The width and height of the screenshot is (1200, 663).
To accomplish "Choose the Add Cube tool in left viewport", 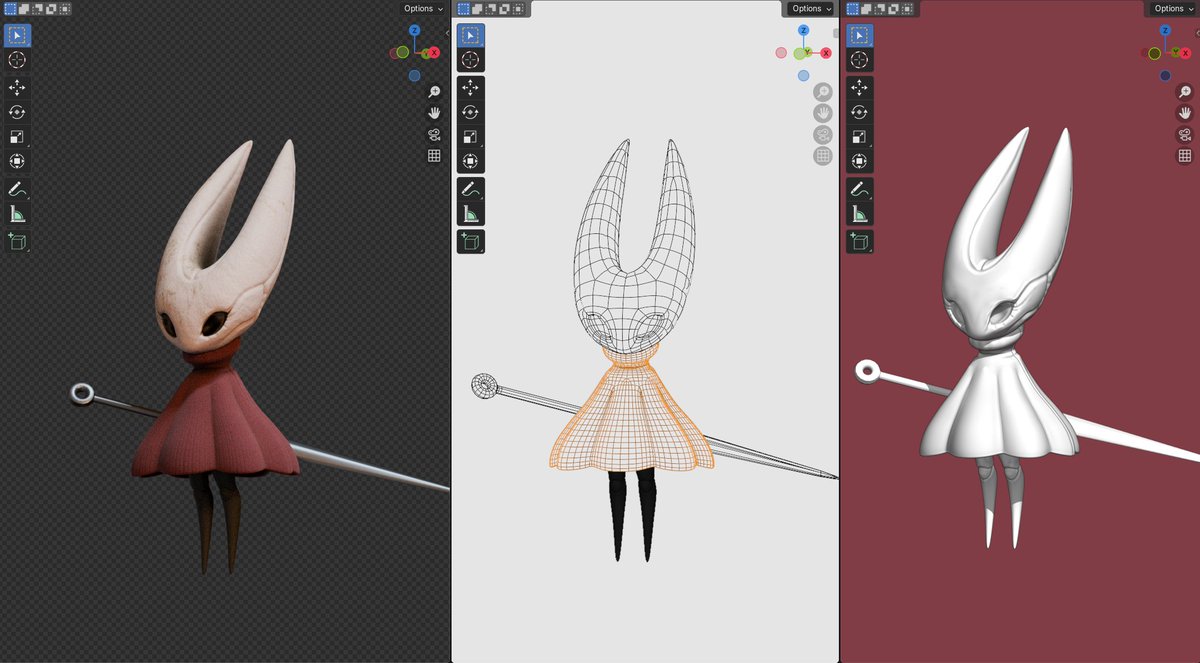I will 17,241.
